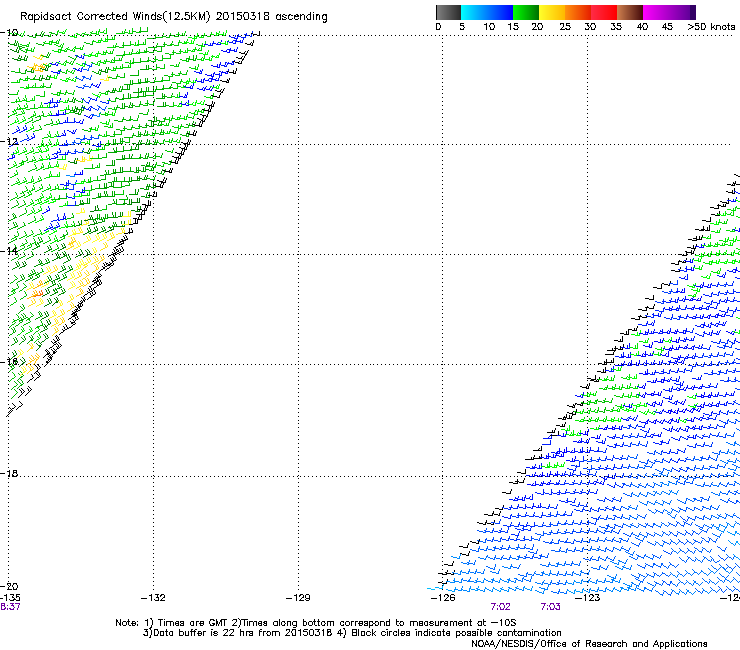Viewport: 740px width, 650px height.
Task: Click the '-18' latitude axis label
Action: click(x=9, y=473)
